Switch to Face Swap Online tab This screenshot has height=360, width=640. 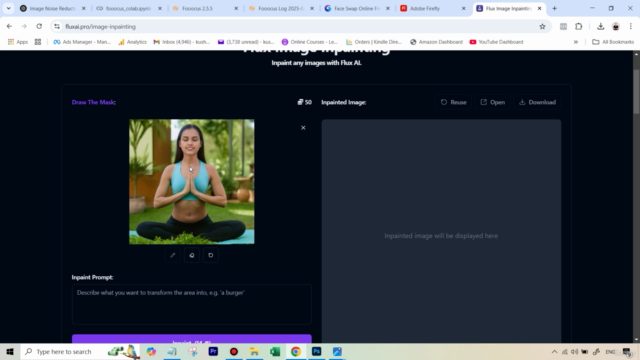pos(357,8)
